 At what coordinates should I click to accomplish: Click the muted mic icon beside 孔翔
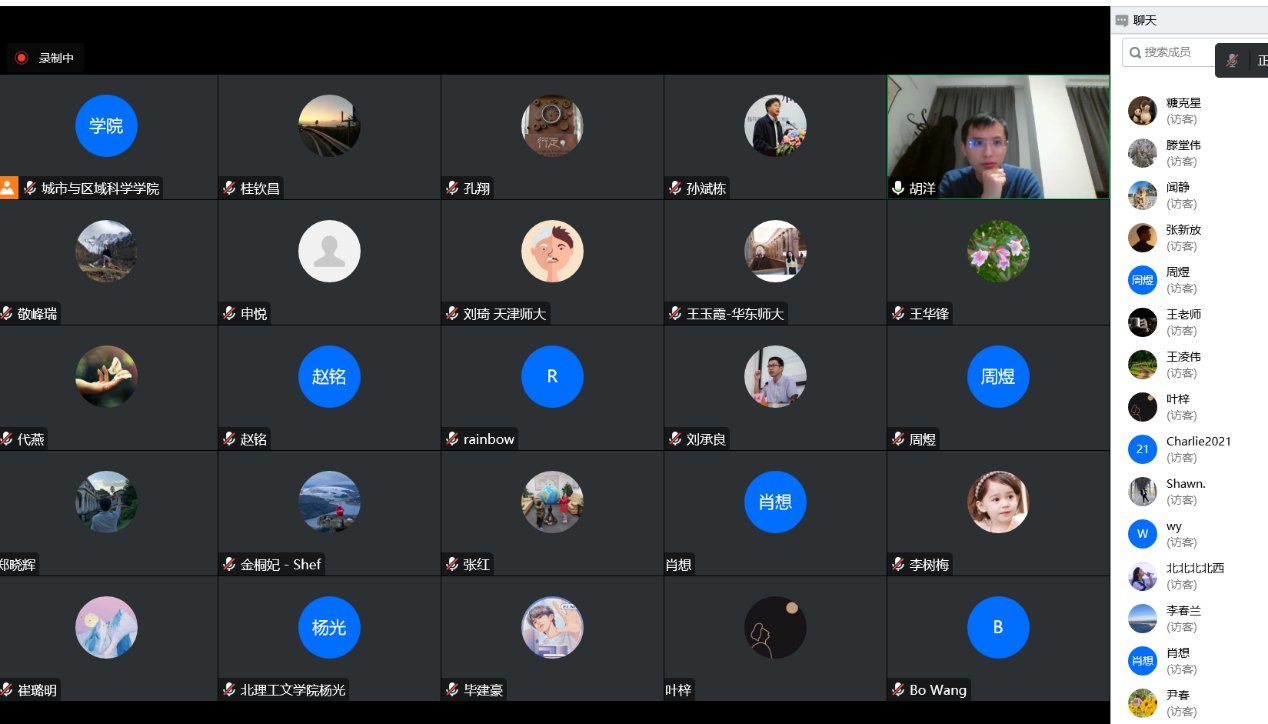tap(452, 188)
